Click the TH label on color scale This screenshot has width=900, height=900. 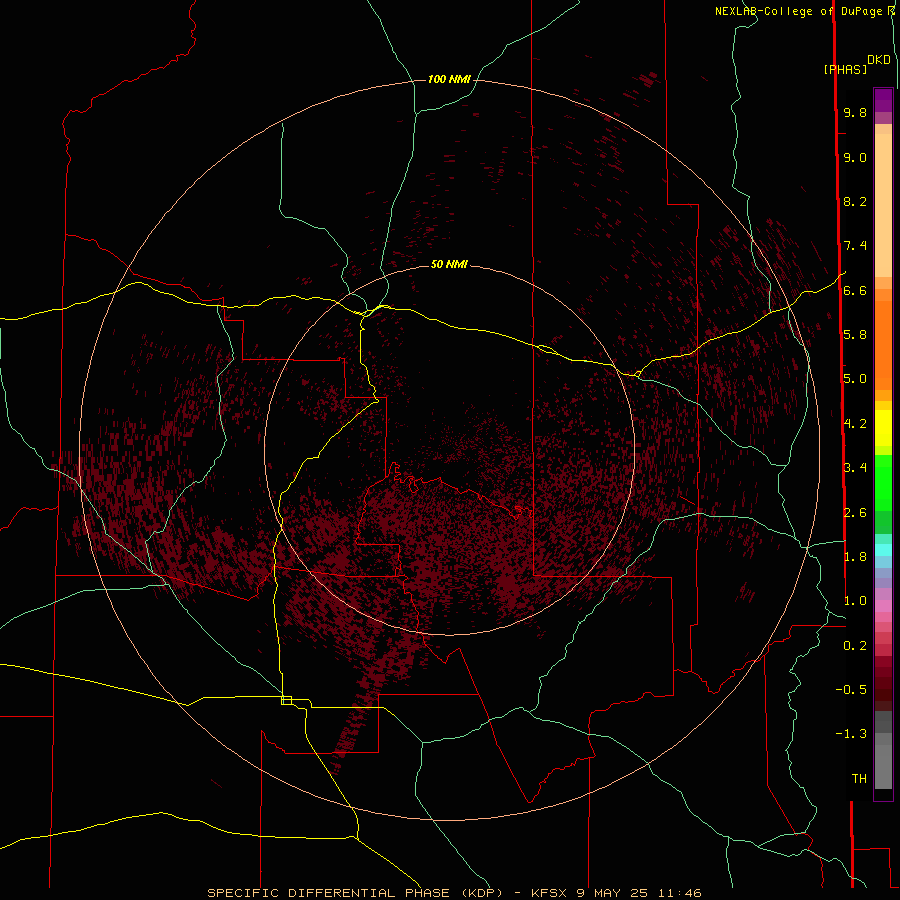click(859, 779)
